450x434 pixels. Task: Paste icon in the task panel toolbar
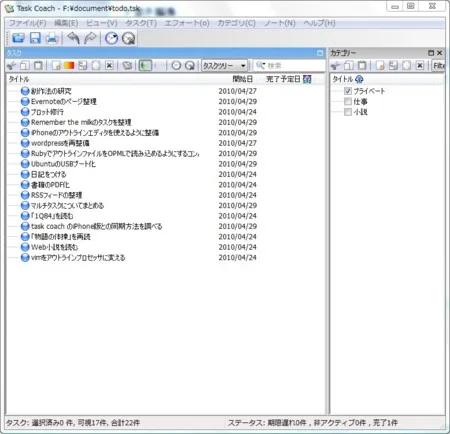click(x=38, y=65)
